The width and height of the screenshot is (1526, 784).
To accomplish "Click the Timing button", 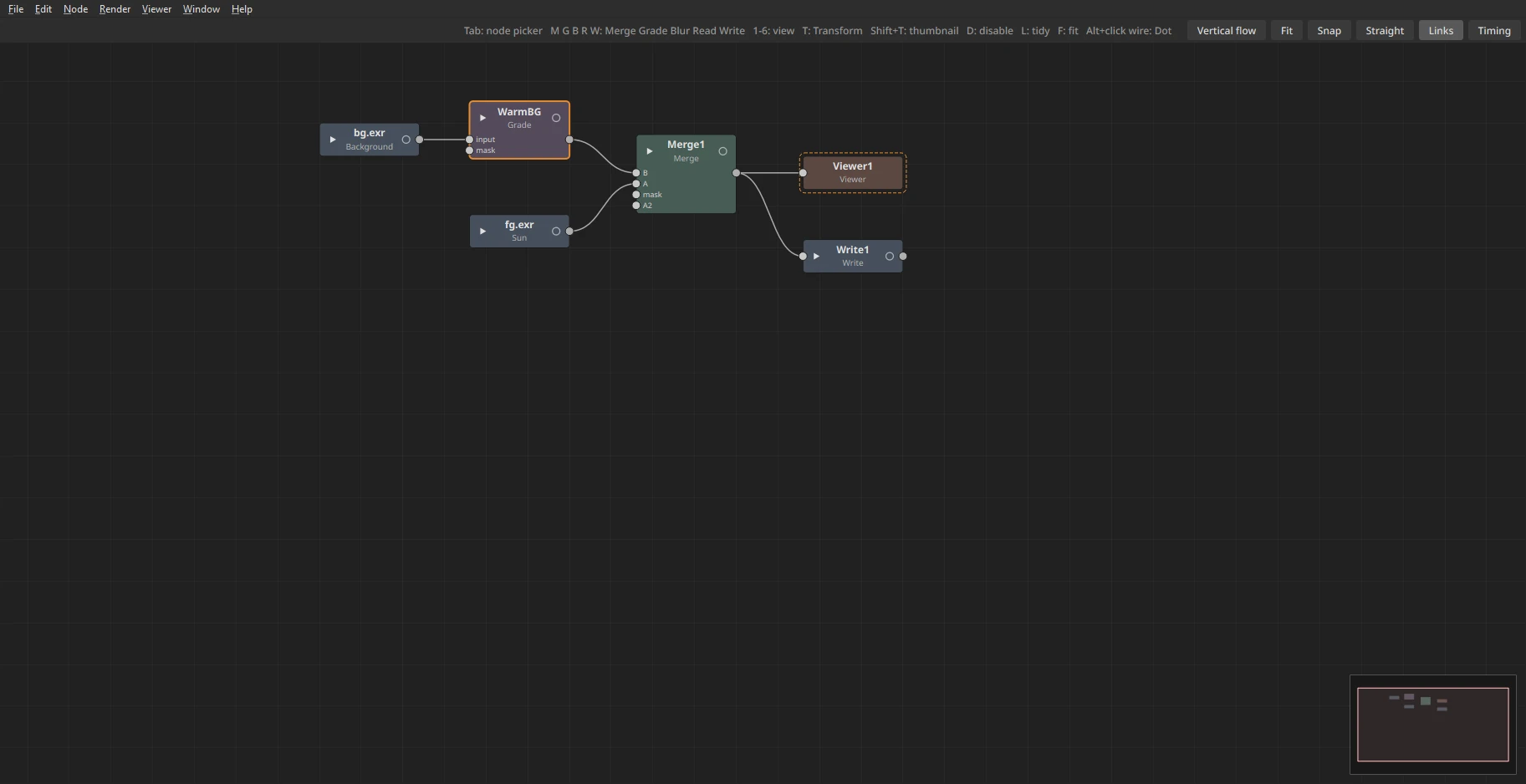I will coord(1493,31).
